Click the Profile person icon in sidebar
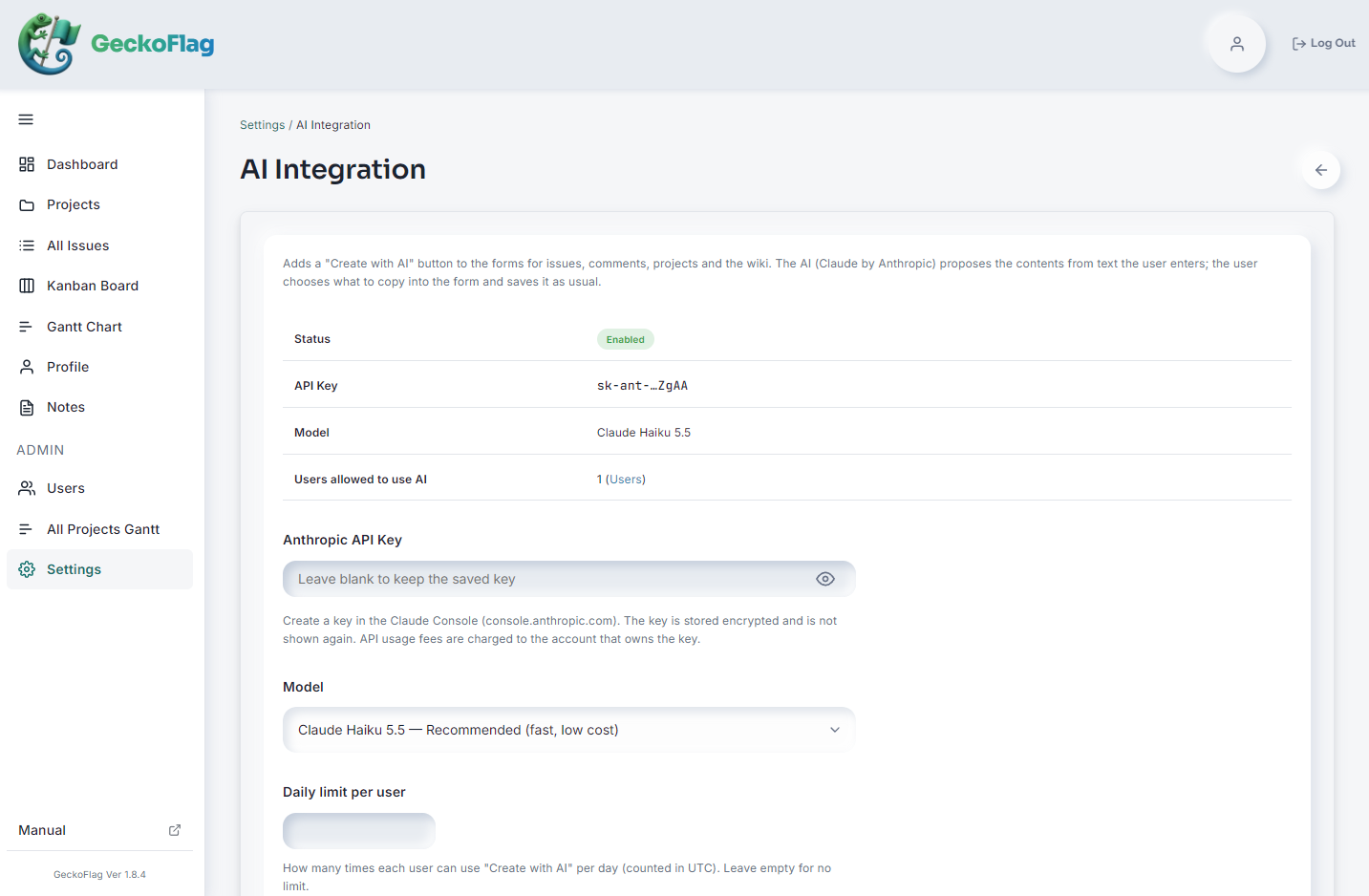The image size is (1369, 896). (27, 367)
